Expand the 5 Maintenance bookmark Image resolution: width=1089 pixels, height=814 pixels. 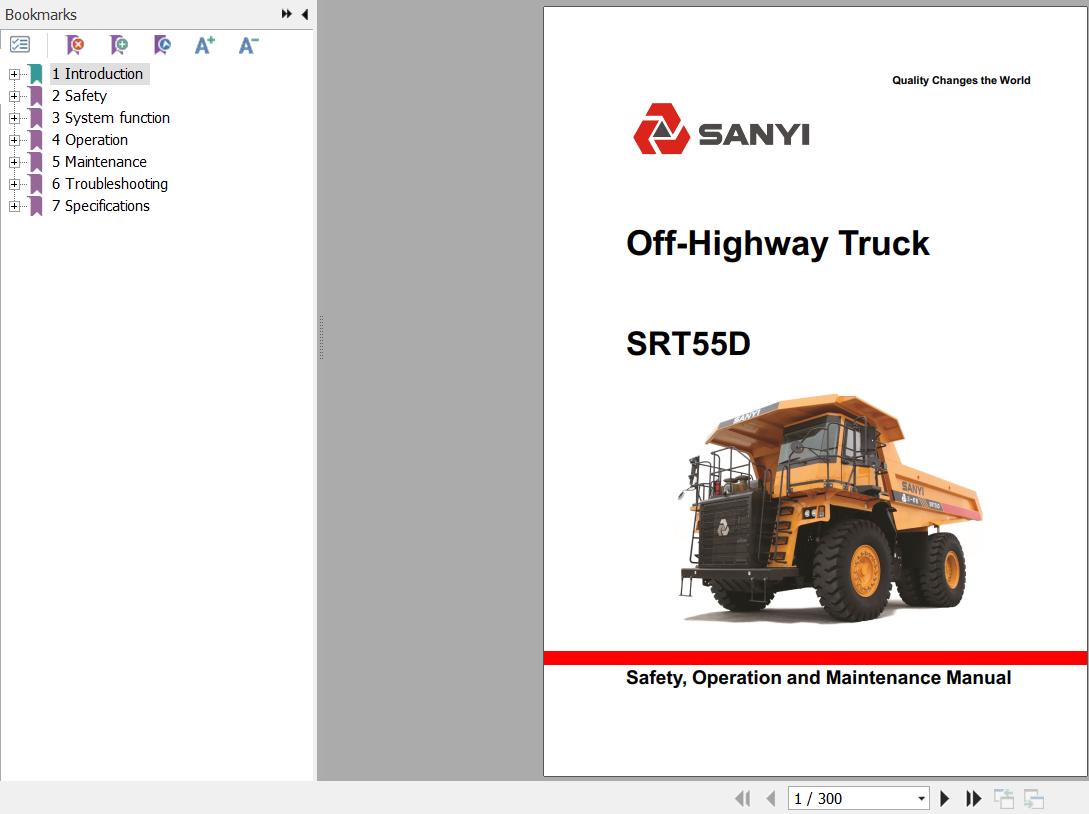coord(14,162)
